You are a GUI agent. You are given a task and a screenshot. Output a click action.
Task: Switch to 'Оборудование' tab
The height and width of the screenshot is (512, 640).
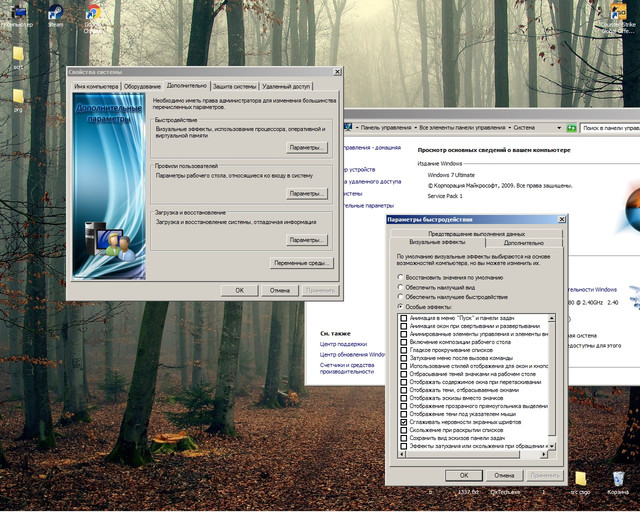pyautogui.click(x=142, y=87)
